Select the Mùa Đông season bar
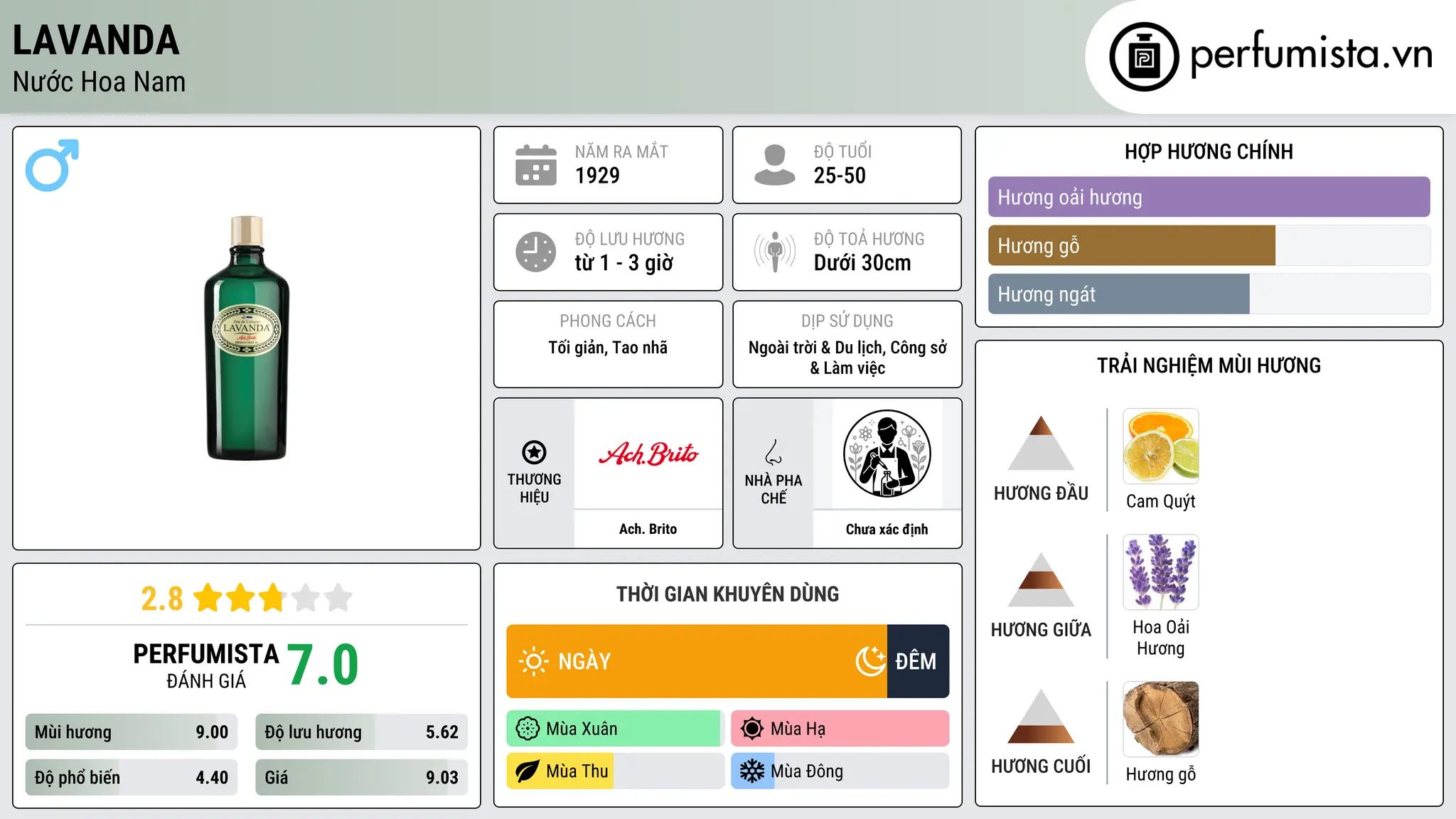This screenshot has height=819, width=1456. [840, 771]
